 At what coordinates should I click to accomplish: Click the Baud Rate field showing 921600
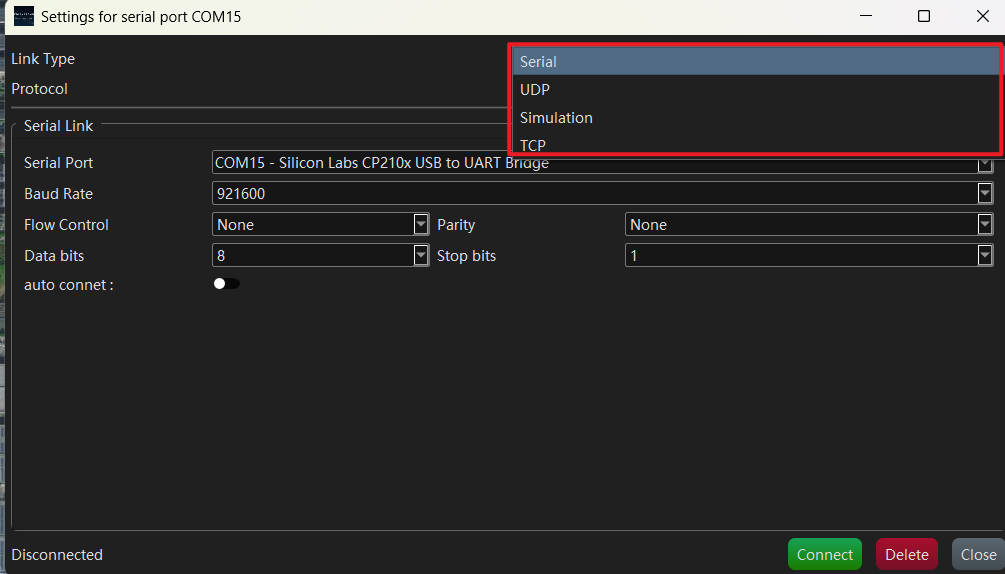tap(602, 193)
